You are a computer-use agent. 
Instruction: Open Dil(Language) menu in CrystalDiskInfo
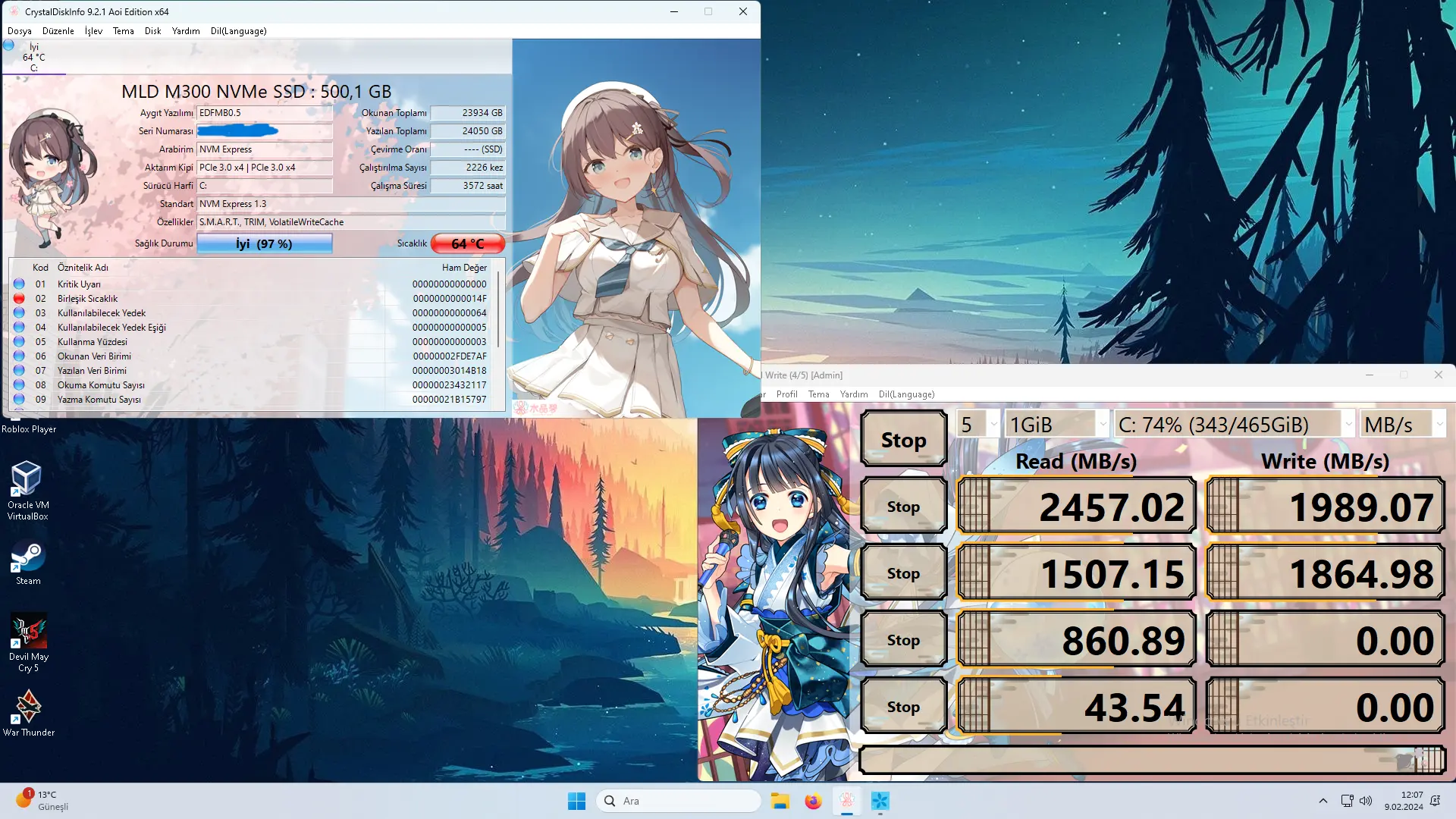tap(239, 31)
